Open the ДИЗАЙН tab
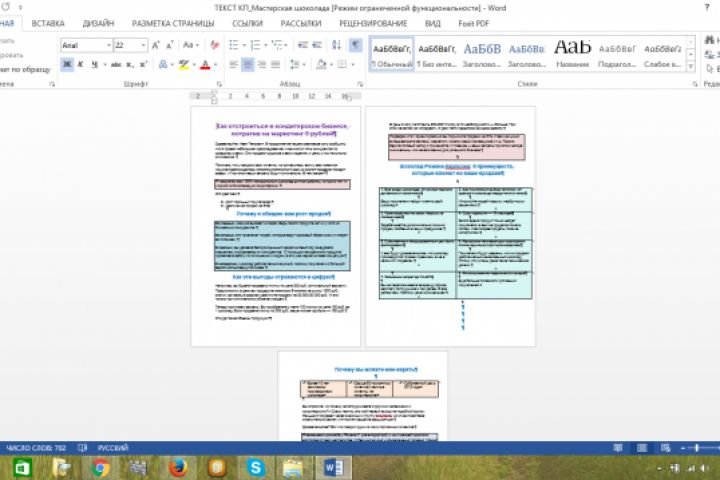Viewport: 720px width, 480px height. click(x=98, y=23)
